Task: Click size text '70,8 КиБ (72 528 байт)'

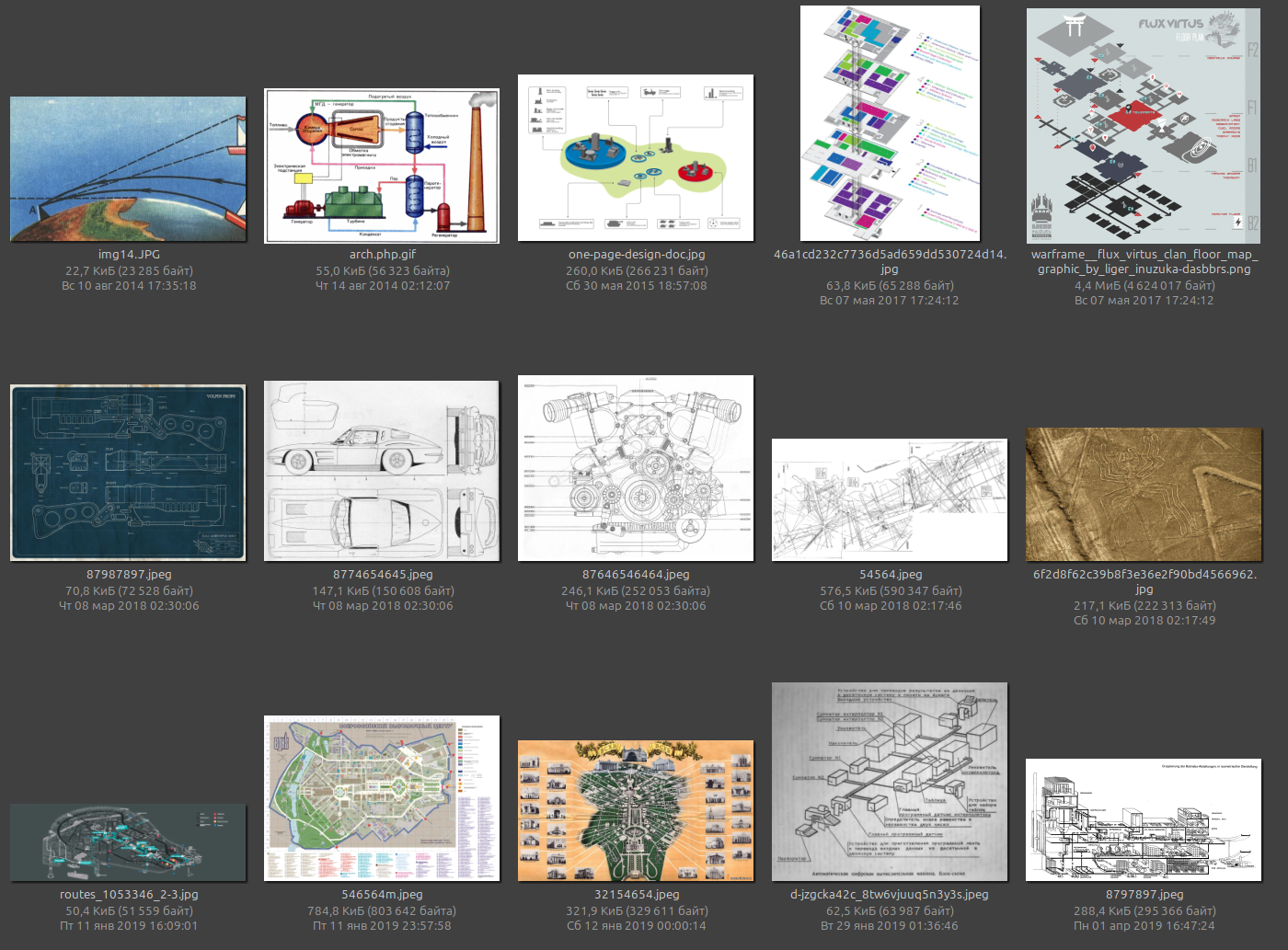Action: click(x=129, y=591)
